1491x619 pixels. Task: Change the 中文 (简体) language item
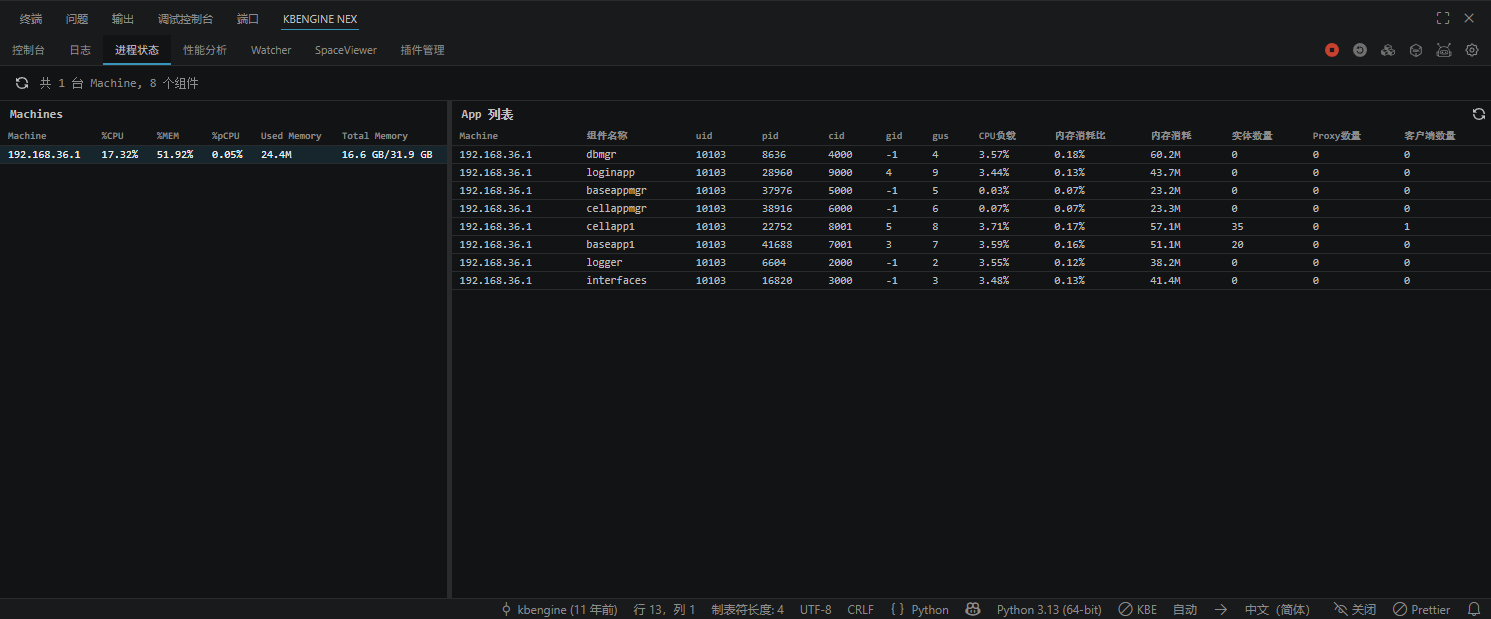click(1277, 609)
